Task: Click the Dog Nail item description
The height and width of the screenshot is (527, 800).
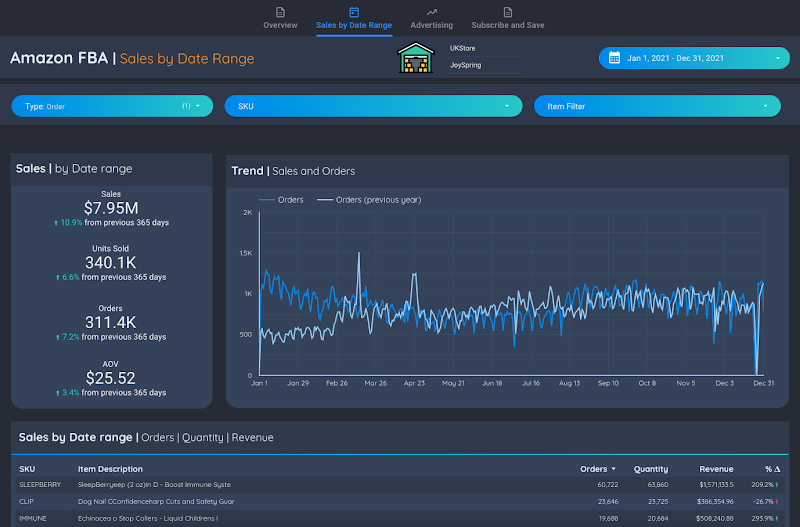Action: tap(156, 501)
